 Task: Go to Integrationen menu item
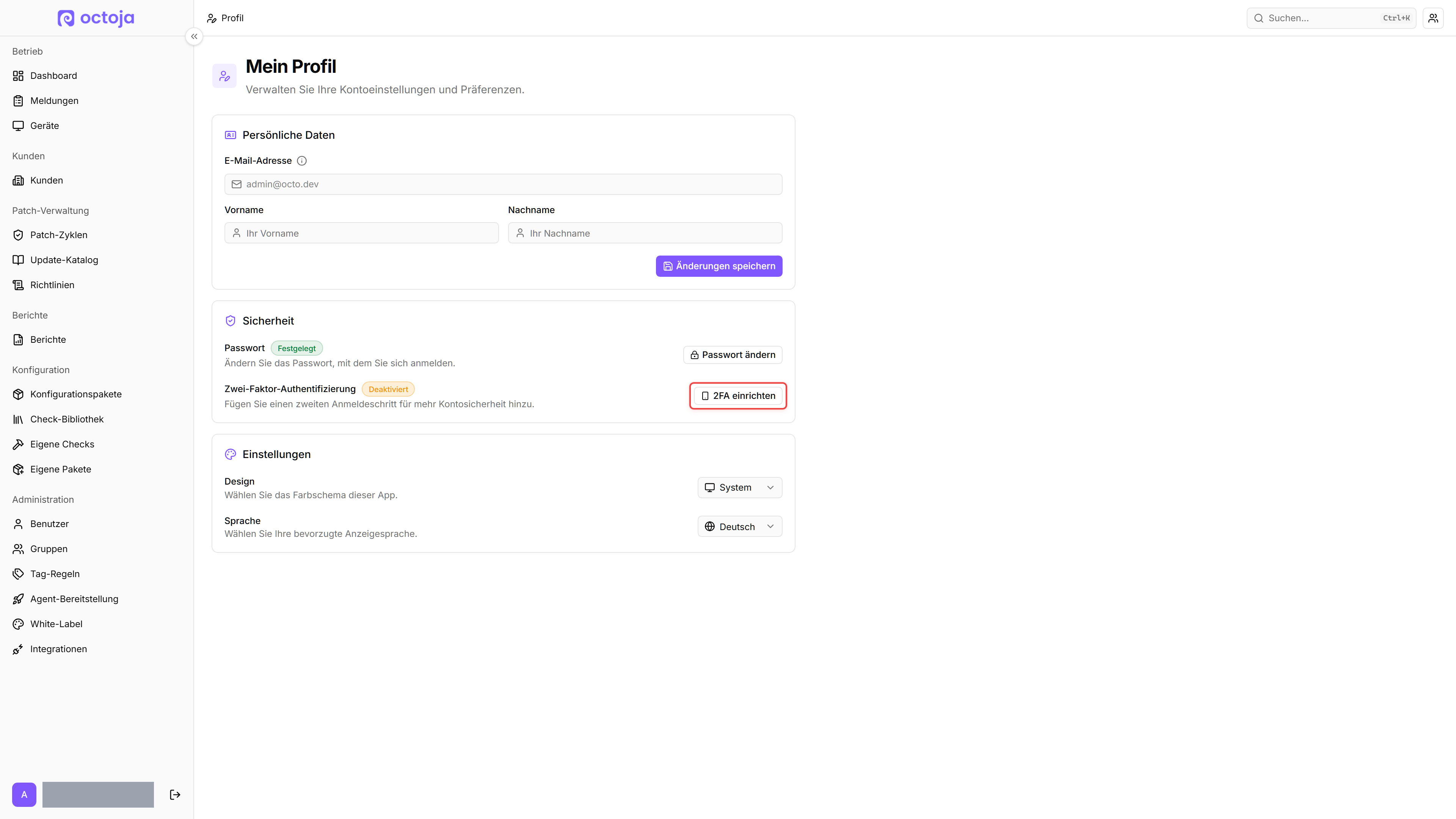point(97,649)
